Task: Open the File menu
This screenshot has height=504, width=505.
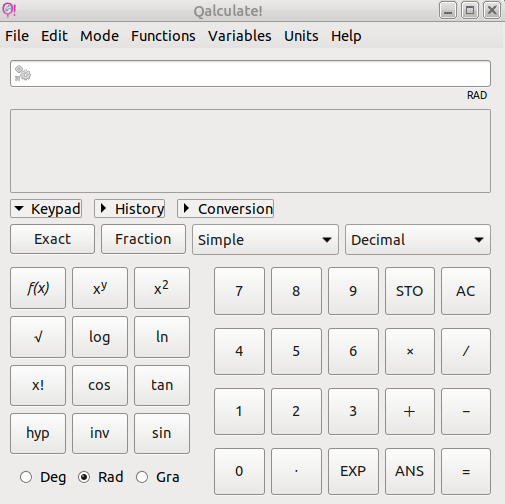Action: coord(17,36)
